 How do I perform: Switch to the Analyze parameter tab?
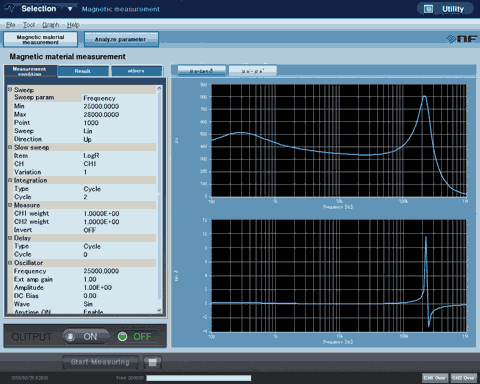[x=121, y=39]
